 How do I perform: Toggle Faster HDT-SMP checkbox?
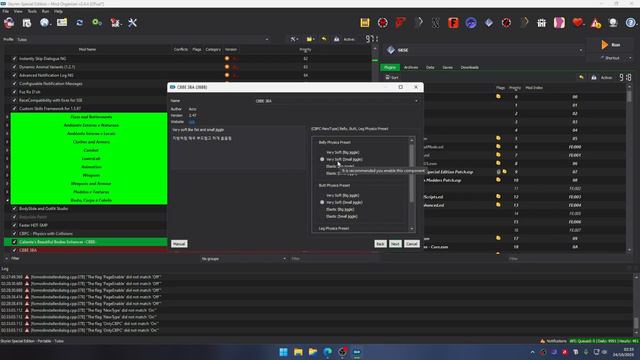[14, 225]
